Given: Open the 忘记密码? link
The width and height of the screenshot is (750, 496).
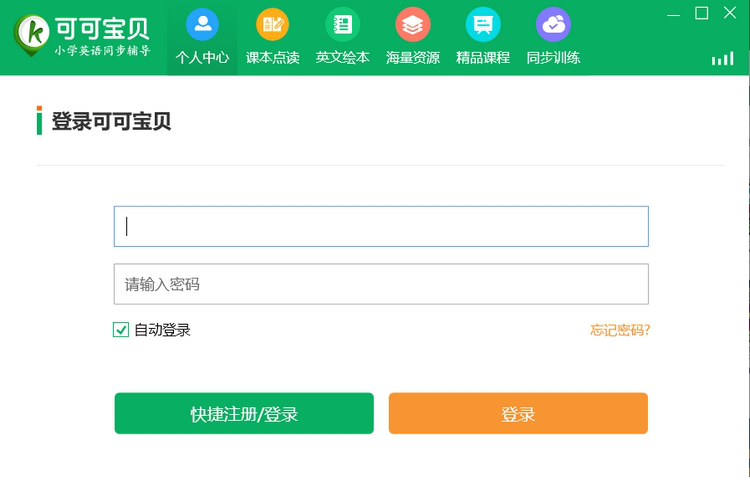Looking at the screenshot, I should pos(620,330).
